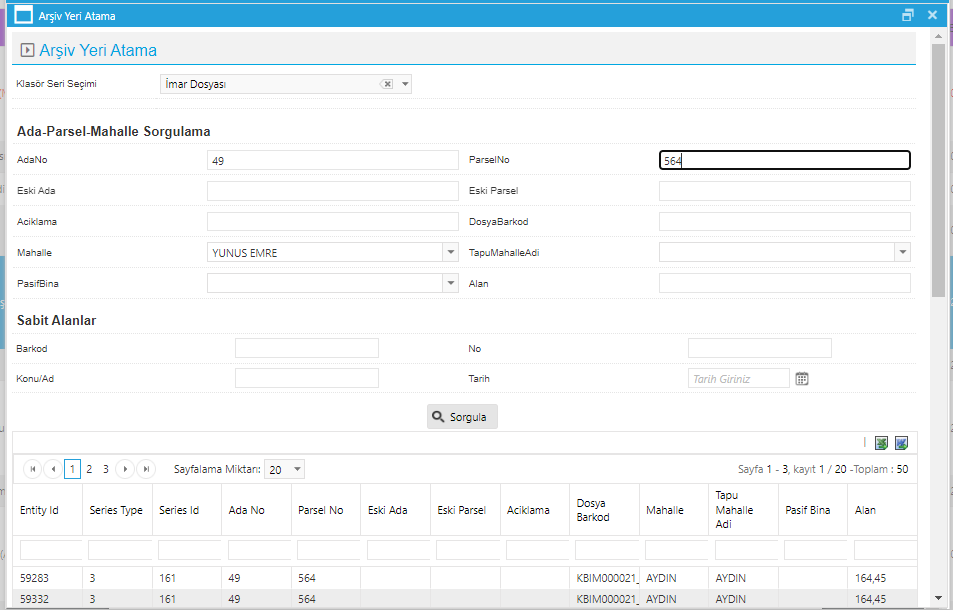Click the Alan value 164,45 in row 59332

point(870,599)
